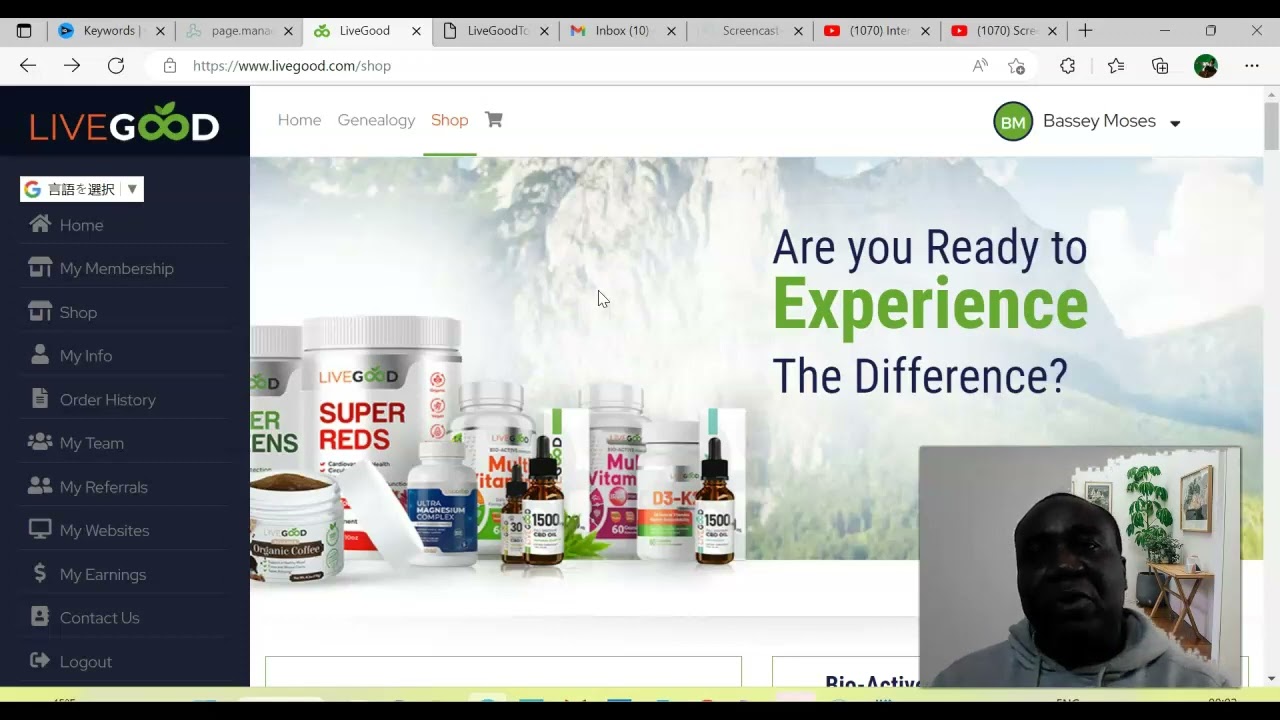The image size is (1280, 720).
Task: Click the Home house icon in sidebar
Action: tap(40, 224)
